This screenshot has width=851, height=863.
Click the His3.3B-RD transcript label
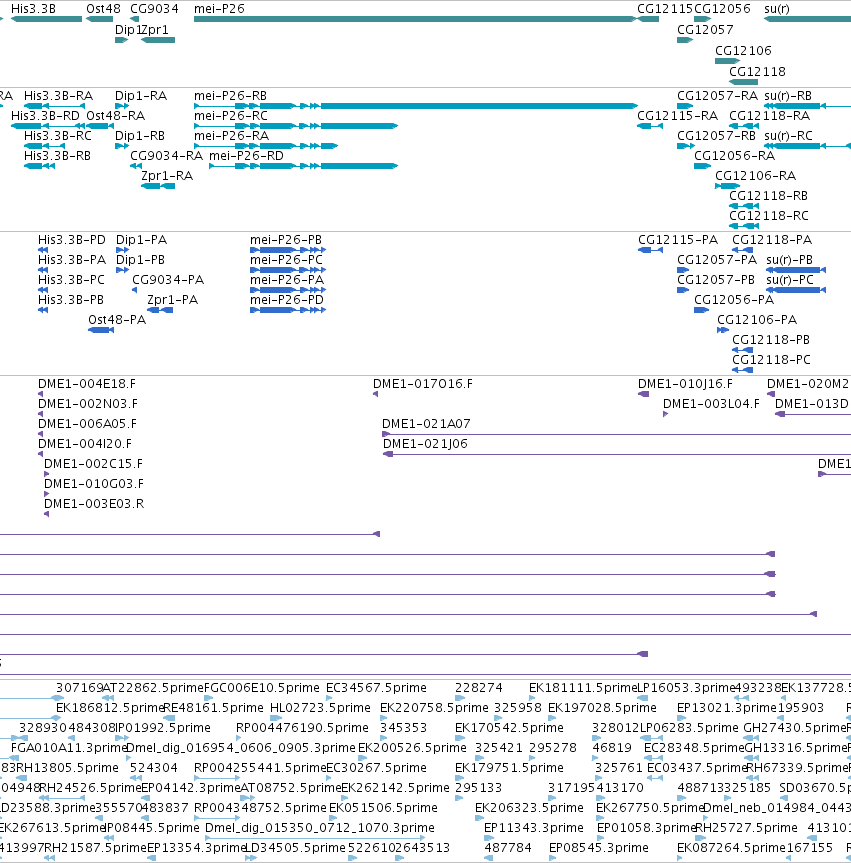(45, 116)
